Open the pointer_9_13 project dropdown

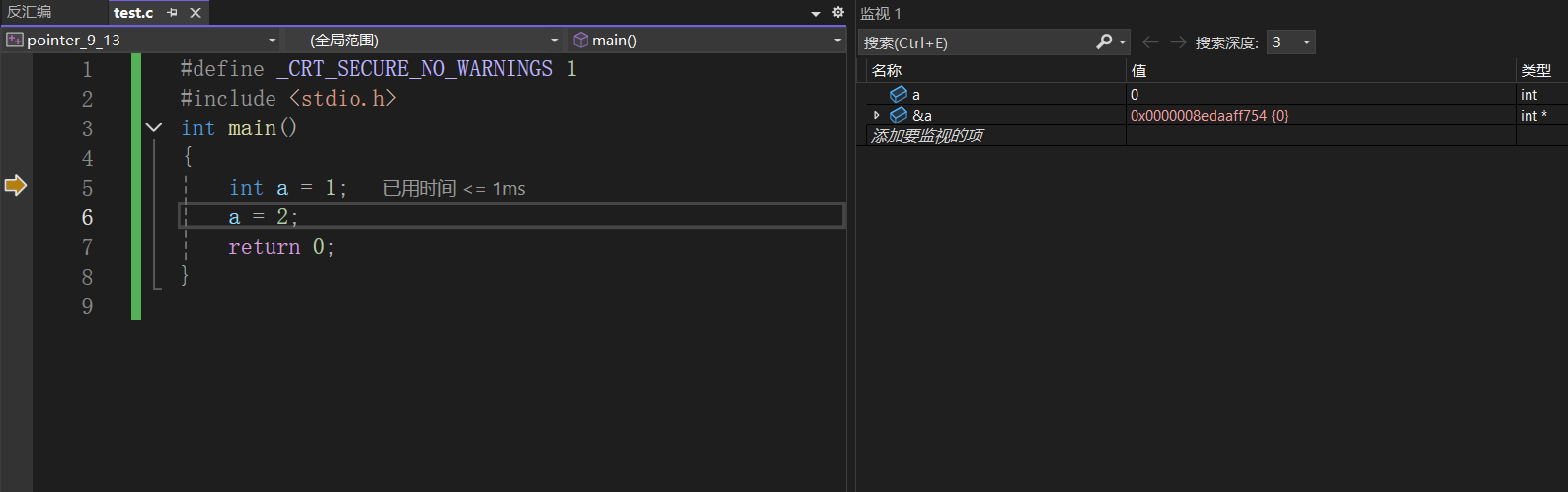click(x=272, y=41)
